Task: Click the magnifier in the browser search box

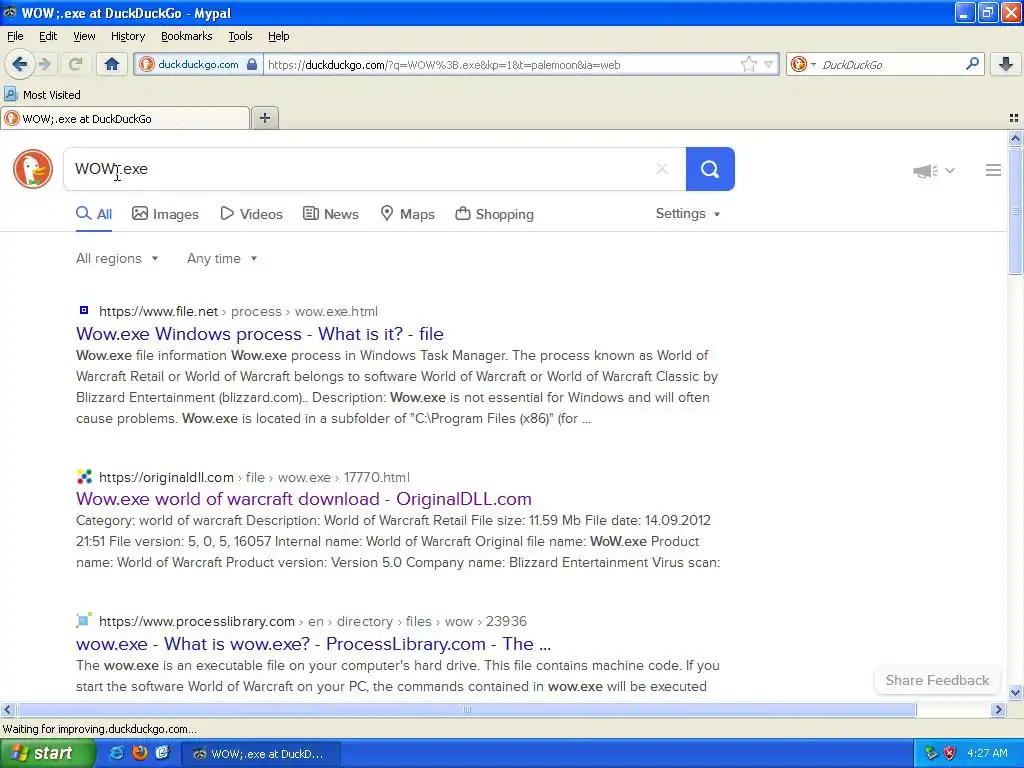Action: [972, 64]
